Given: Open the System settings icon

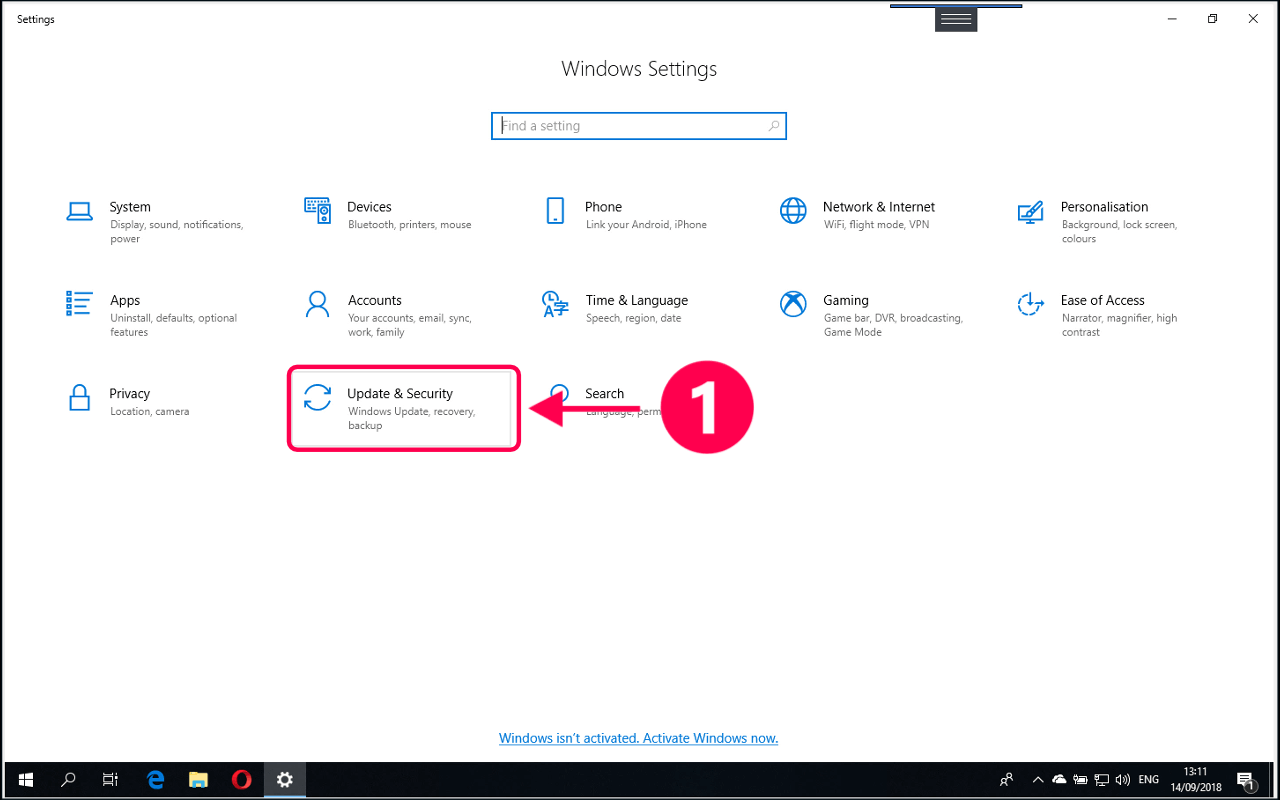Looking at the screenshot, I should tap(79, 211).
